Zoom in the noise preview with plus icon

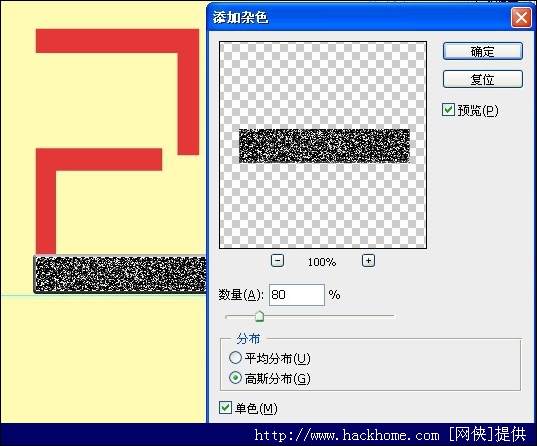point(368,261)
